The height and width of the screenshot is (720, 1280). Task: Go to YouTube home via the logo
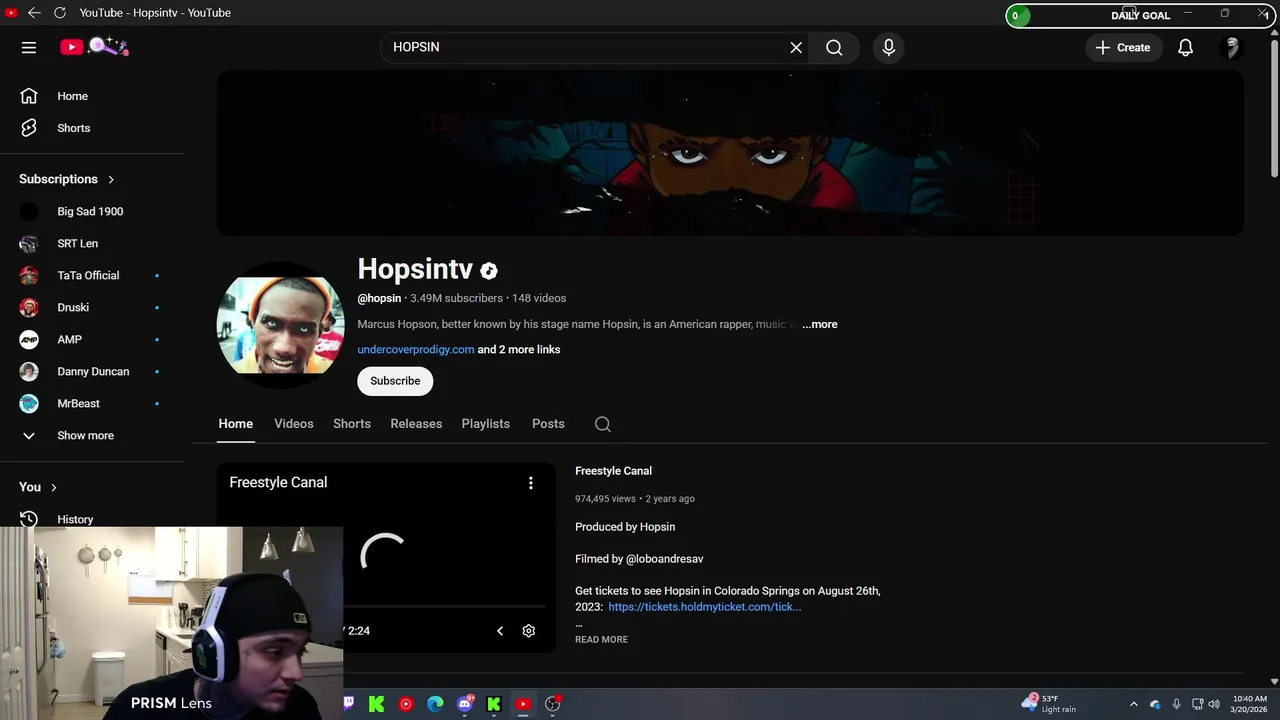pyautogui.click(x=93, y=47)
